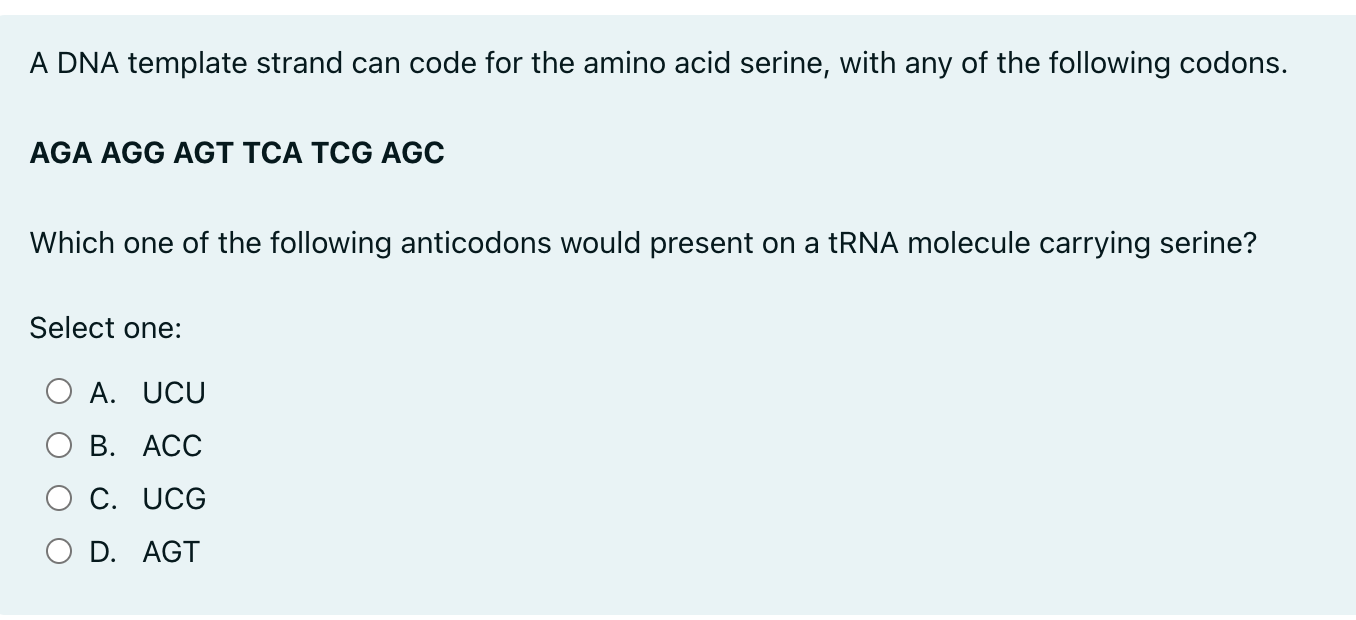Image resolution: width=1356 pixels, height=620 pixels.
Task: Click the radio button next to ACC
Action: (60, 445)
